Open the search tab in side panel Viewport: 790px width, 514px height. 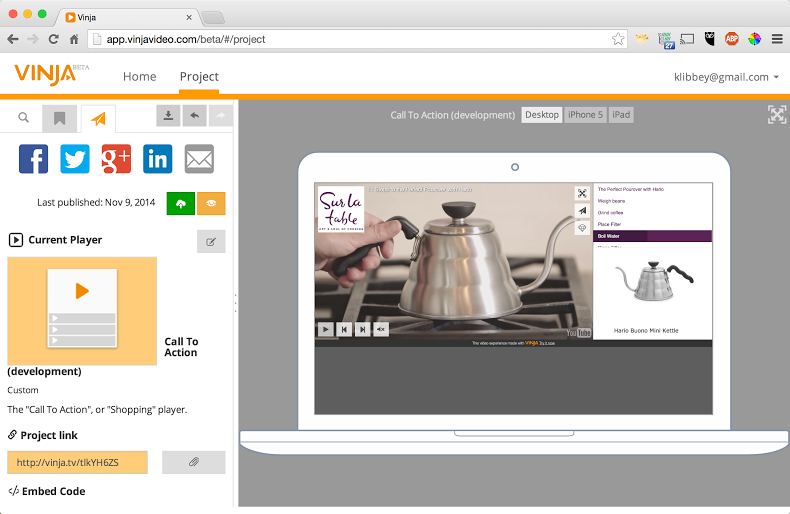[23, 118]
